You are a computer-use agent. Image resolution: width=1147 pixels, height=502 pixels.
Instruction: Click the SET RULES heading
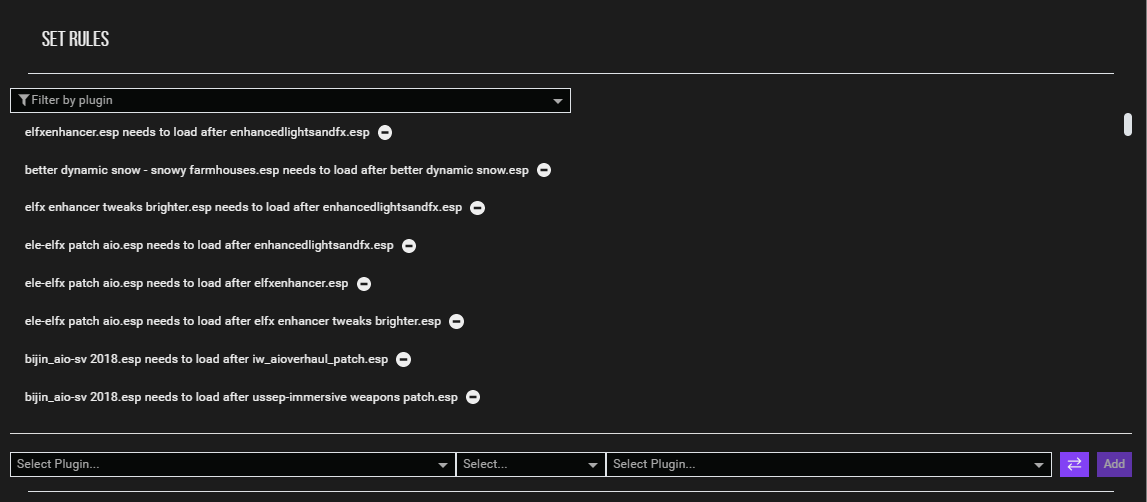75,40
